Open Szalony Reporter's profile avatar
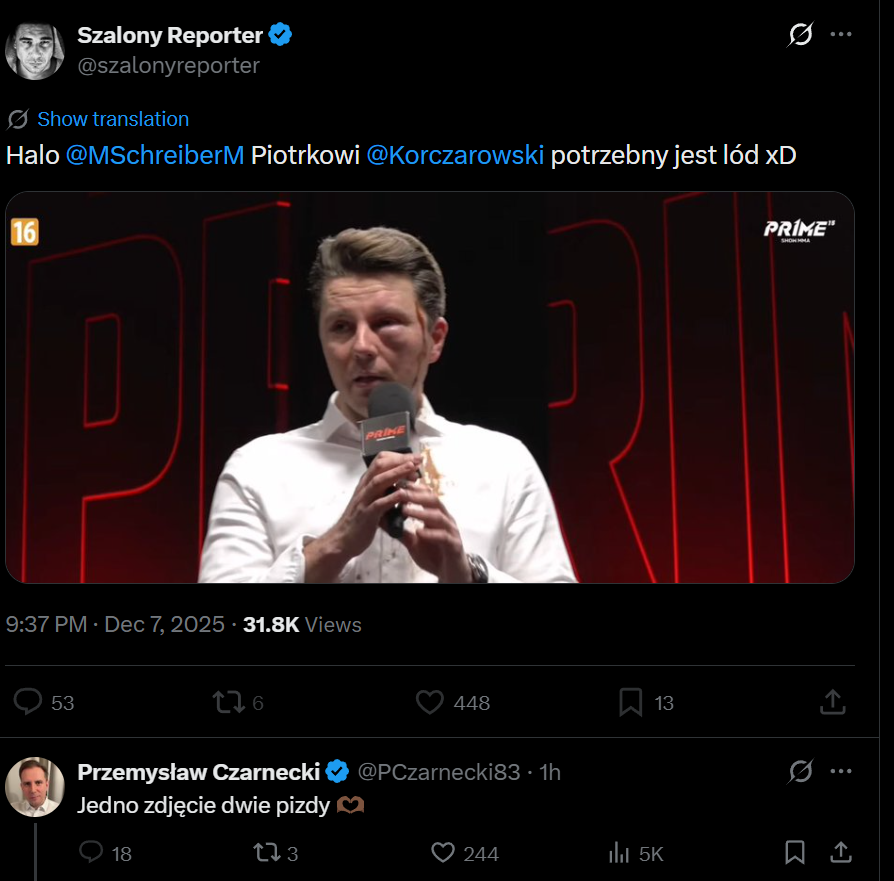This screenshot has height=881, width=894. pyautogui.click(x=35, y=49)
